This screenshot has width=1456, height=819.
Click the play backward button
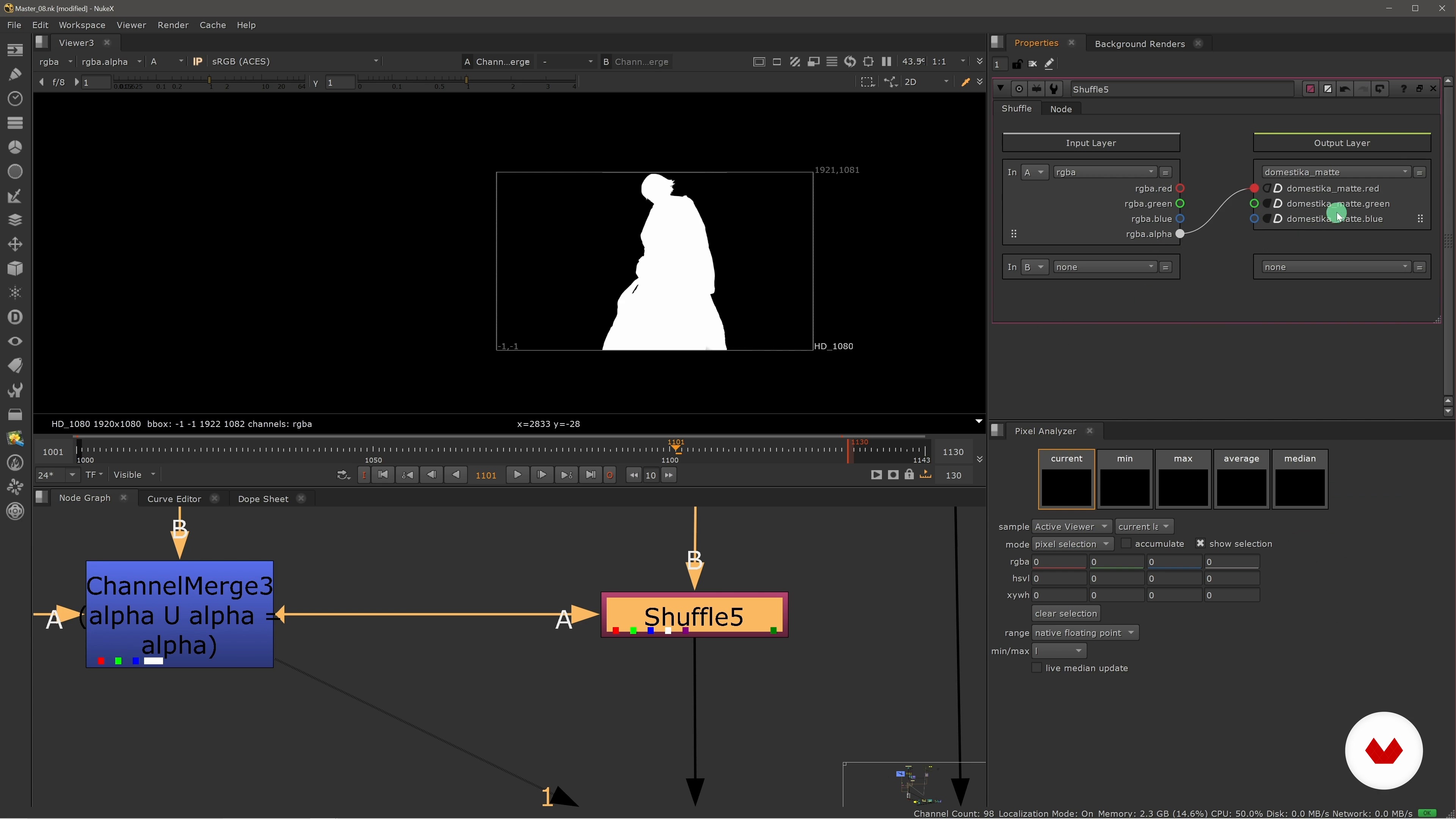point(455,475)
